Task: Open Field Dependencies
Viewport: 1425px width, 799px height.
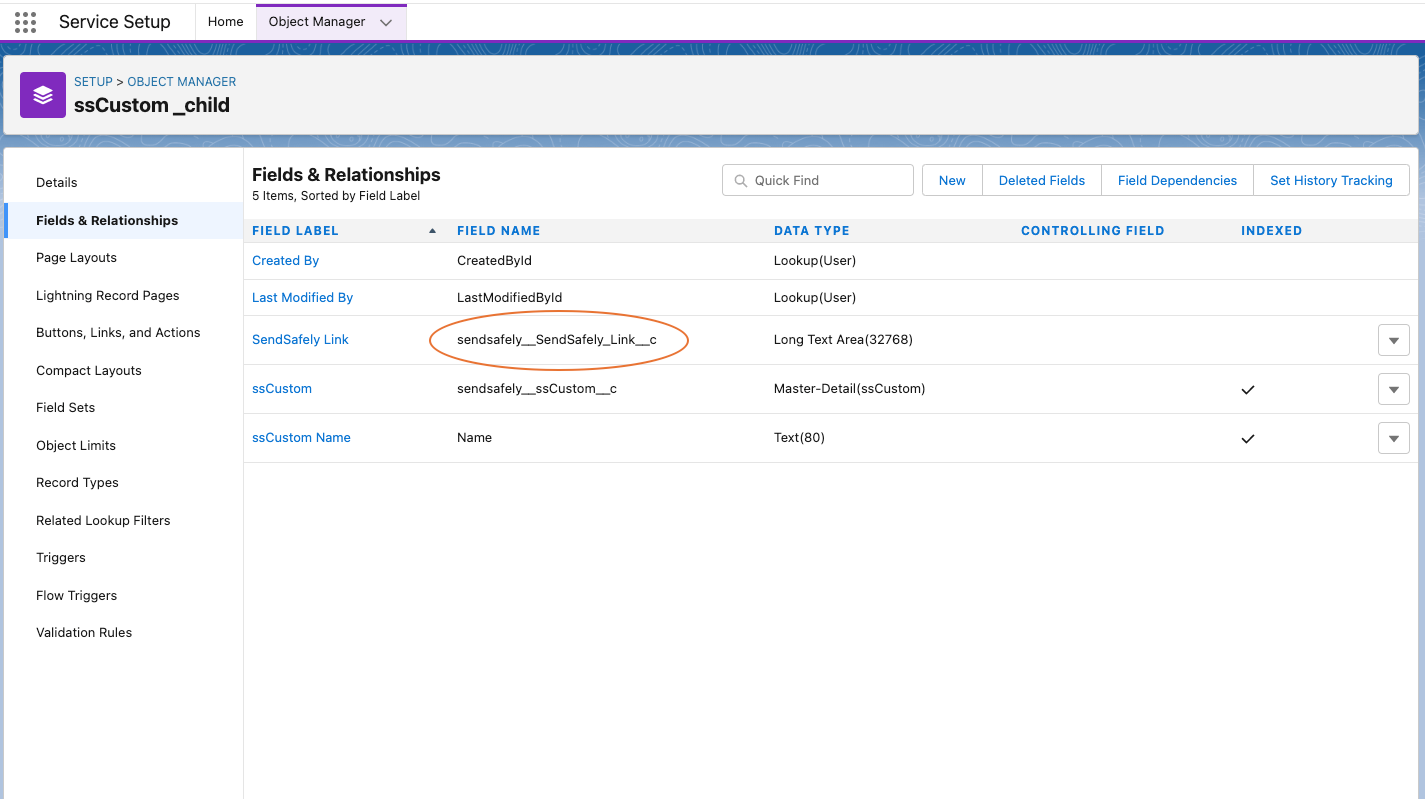Action: 1177,181
